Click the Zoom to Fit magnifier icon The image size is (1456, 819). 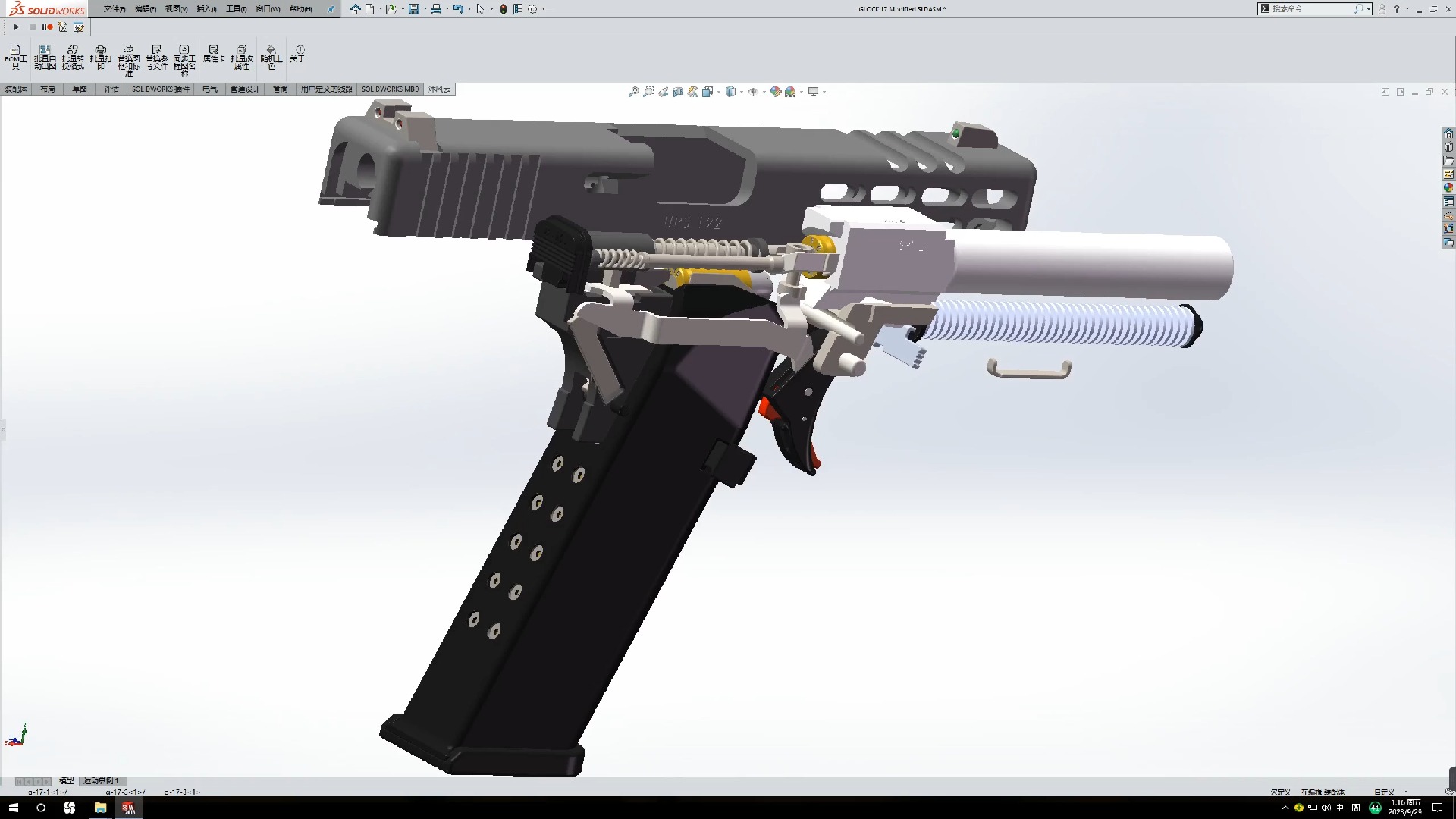coord(633,92)
